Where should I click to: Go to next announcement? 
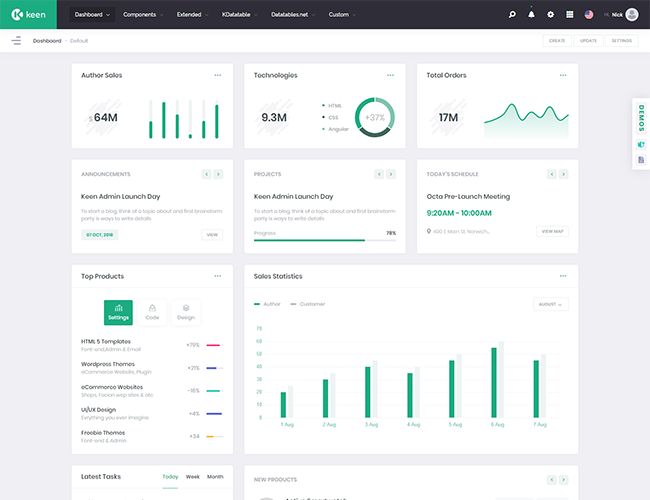(x=218, y=174)
